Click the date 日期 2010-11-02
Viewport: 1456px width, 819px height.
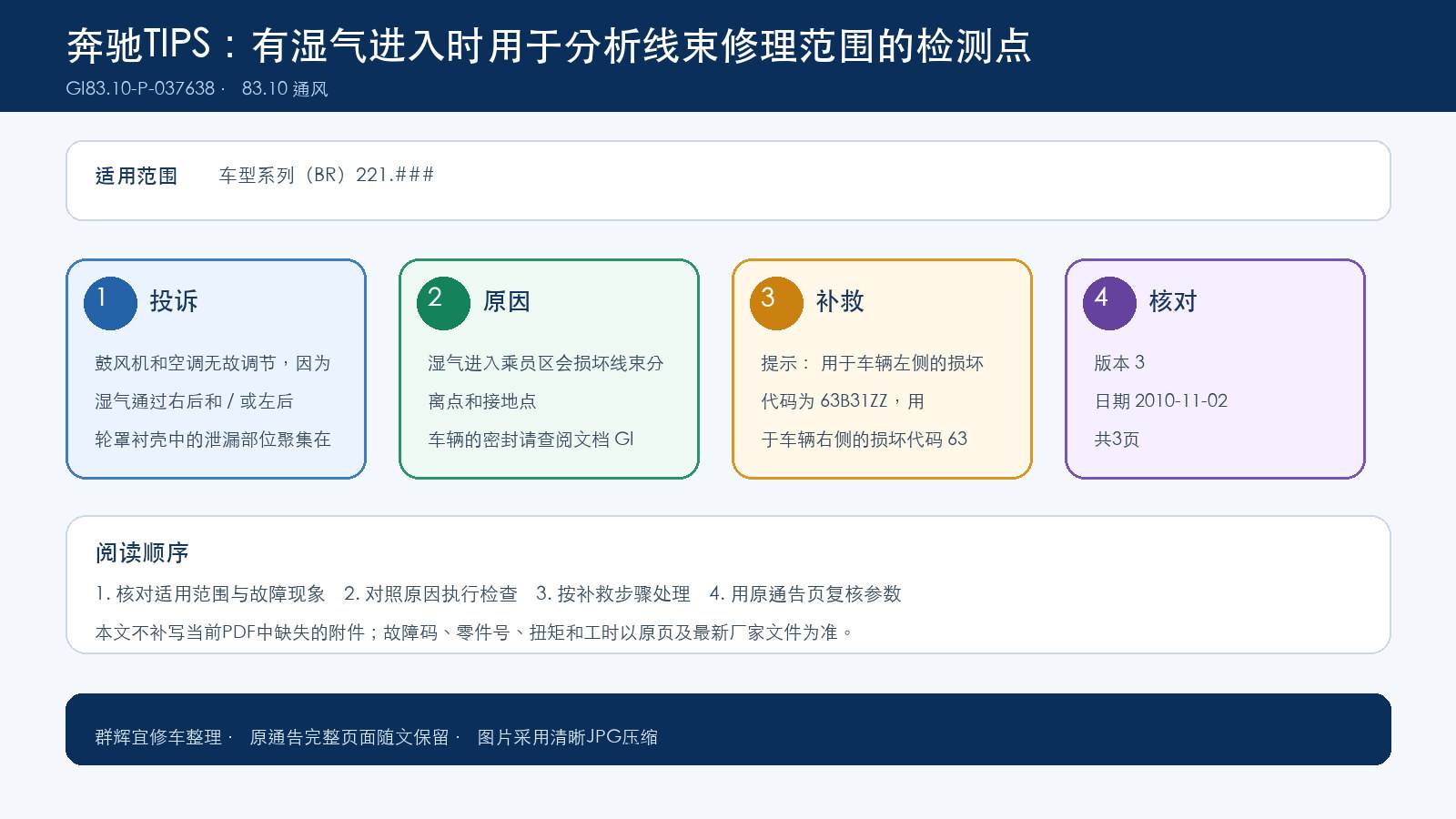pos(1161,401)
